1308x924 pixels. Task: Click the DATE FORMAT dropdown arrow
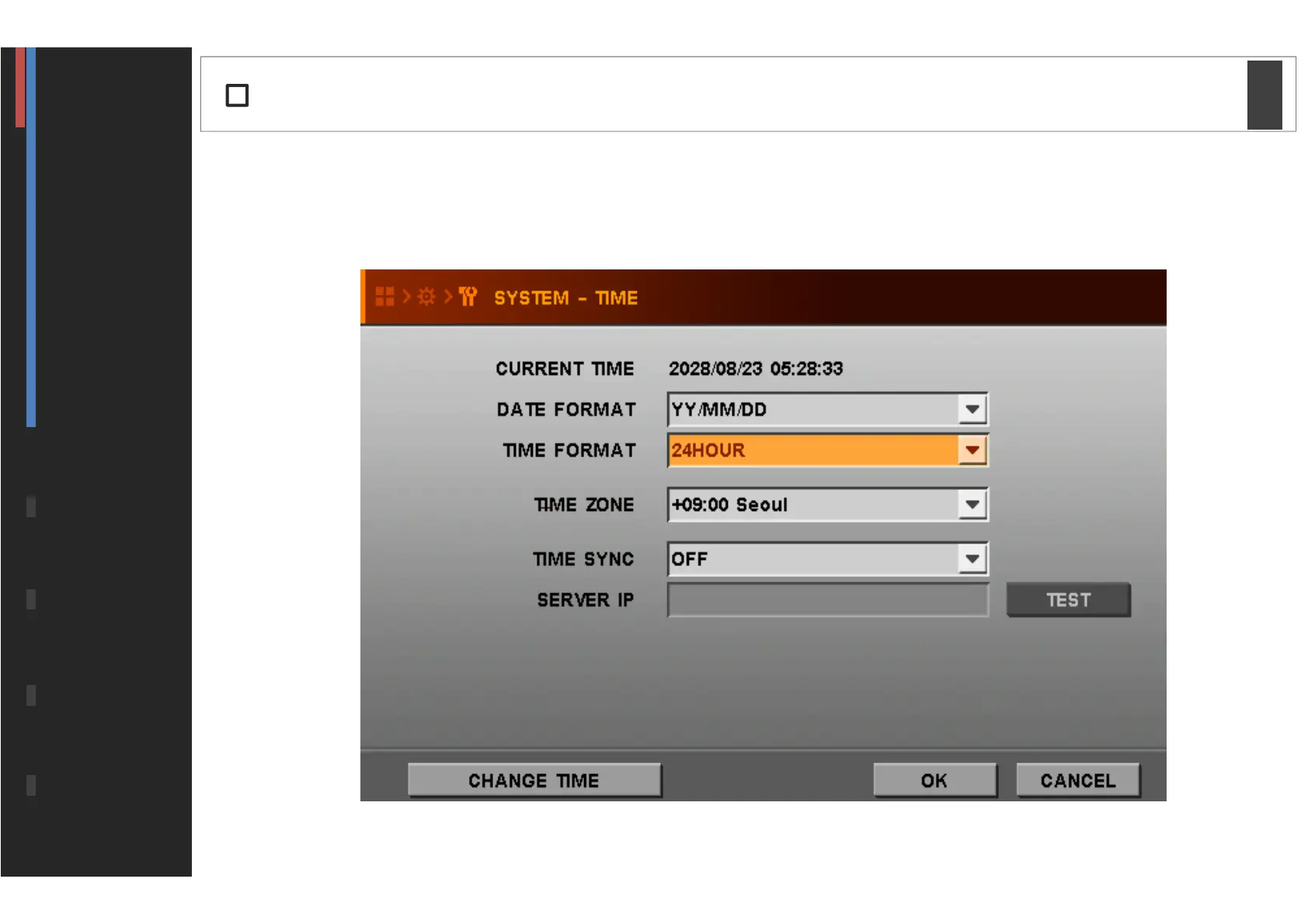point(972,409)
